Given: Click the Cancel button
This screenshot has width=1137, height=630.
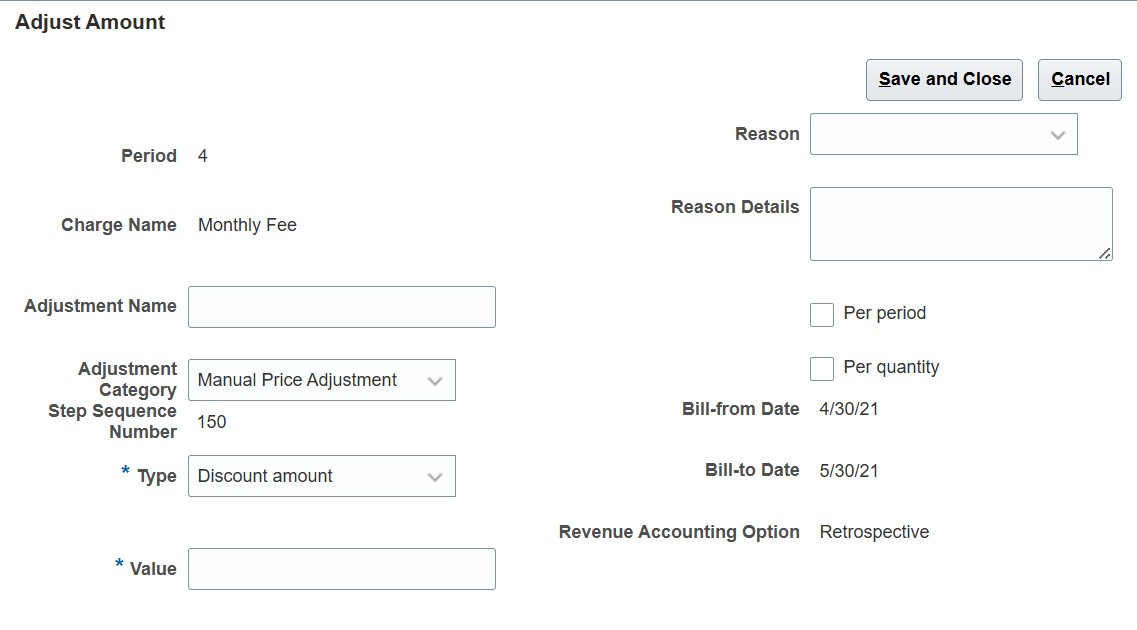Looking at the screenshot, I should coord(1080,79).
